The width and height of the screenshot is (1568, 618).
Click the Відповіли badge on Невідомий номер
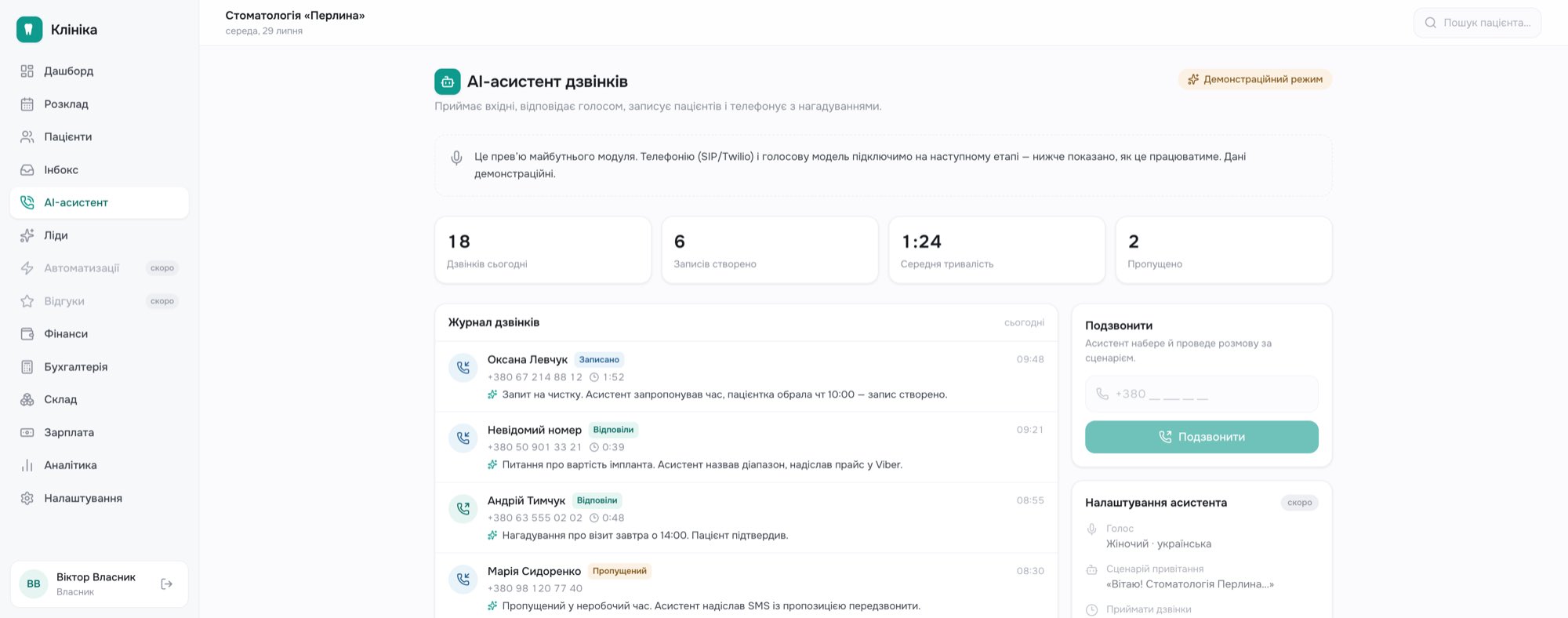613,430
